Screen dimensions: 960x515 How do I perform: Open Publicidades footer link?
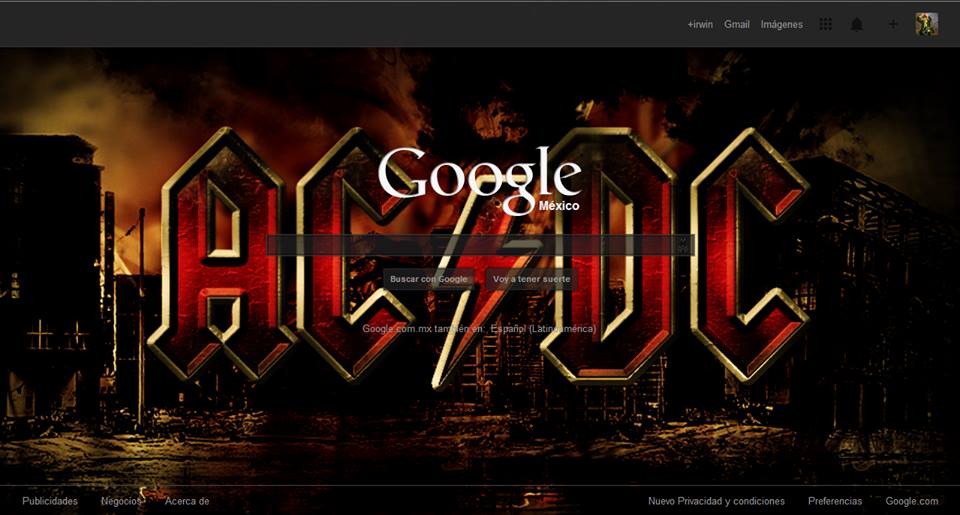(x=50, y=501)
